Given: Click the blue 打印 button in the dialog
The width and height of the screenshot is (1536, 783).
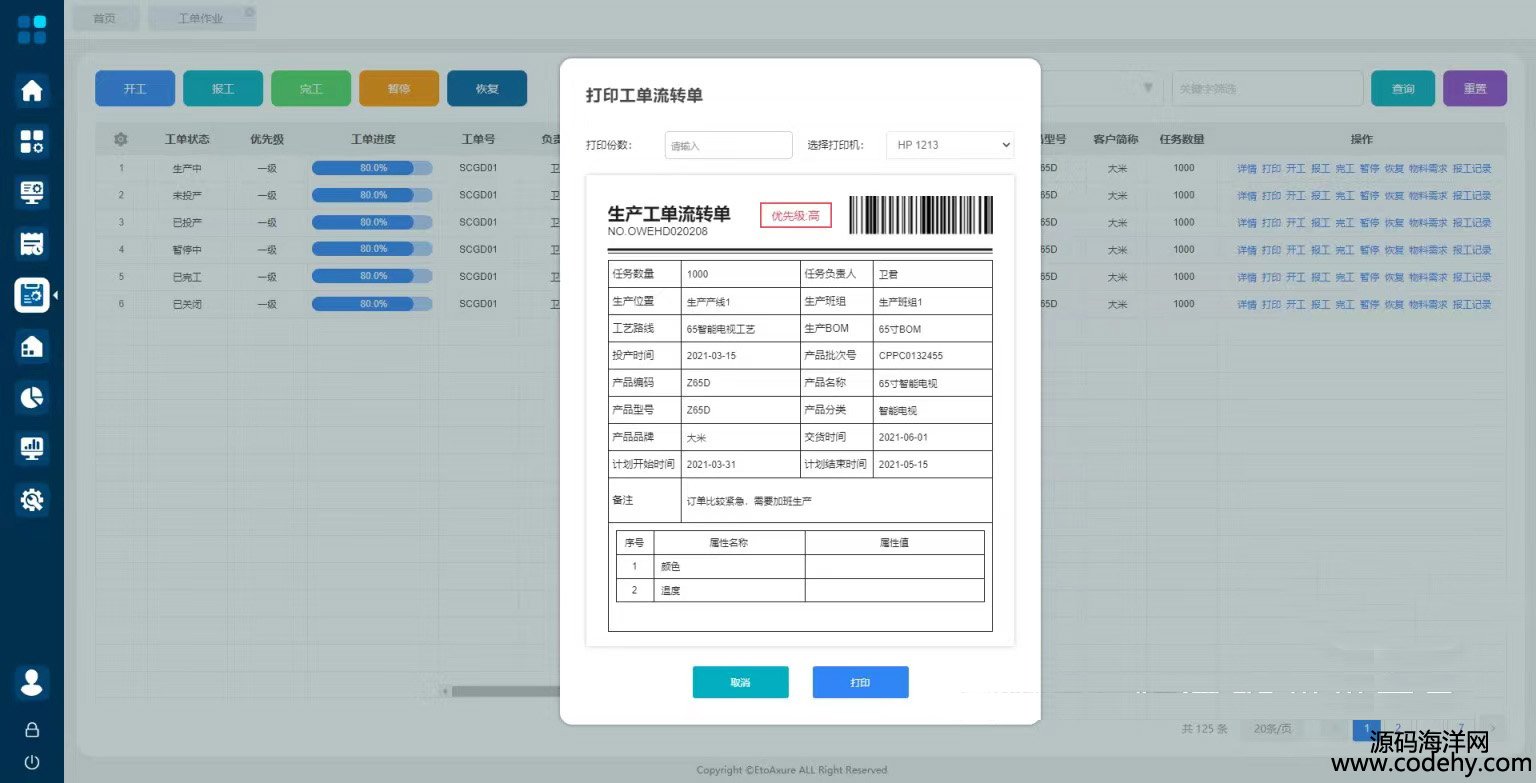Looking at the screenshot, I should 860,682.
